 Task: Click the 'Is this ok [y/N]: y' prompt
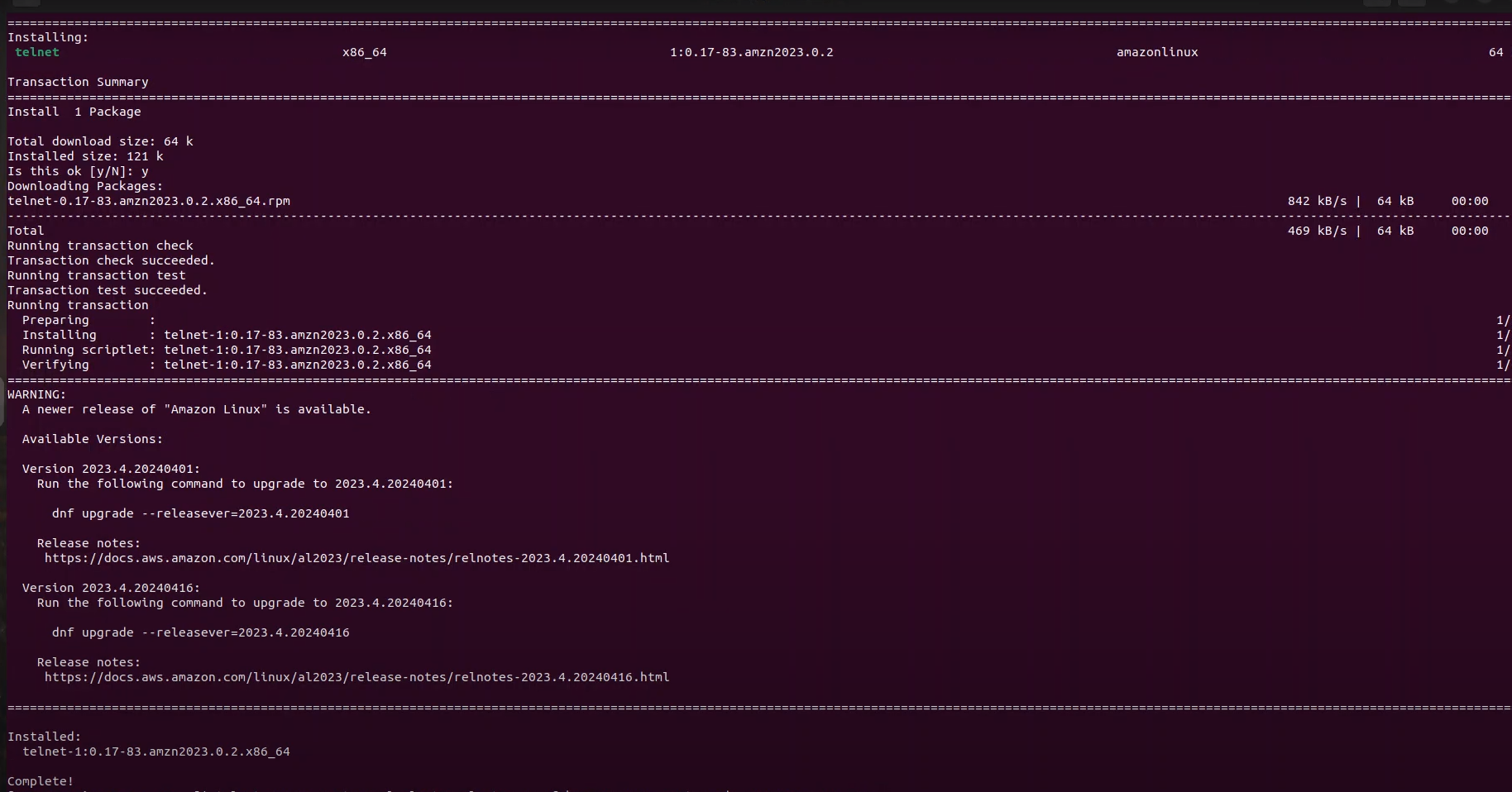coord(79,171)
